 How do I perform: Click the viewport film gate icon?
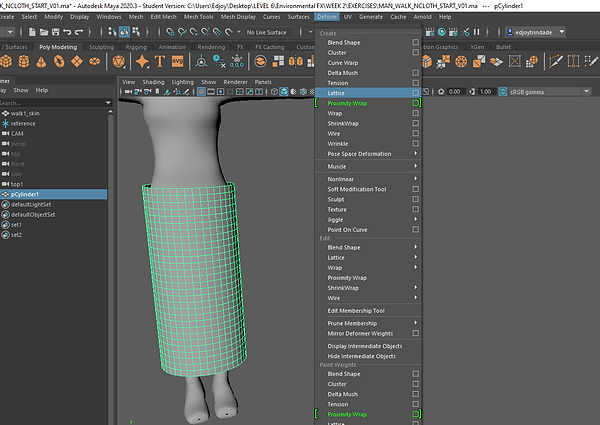pyautogui.click(x=211, y=92)
